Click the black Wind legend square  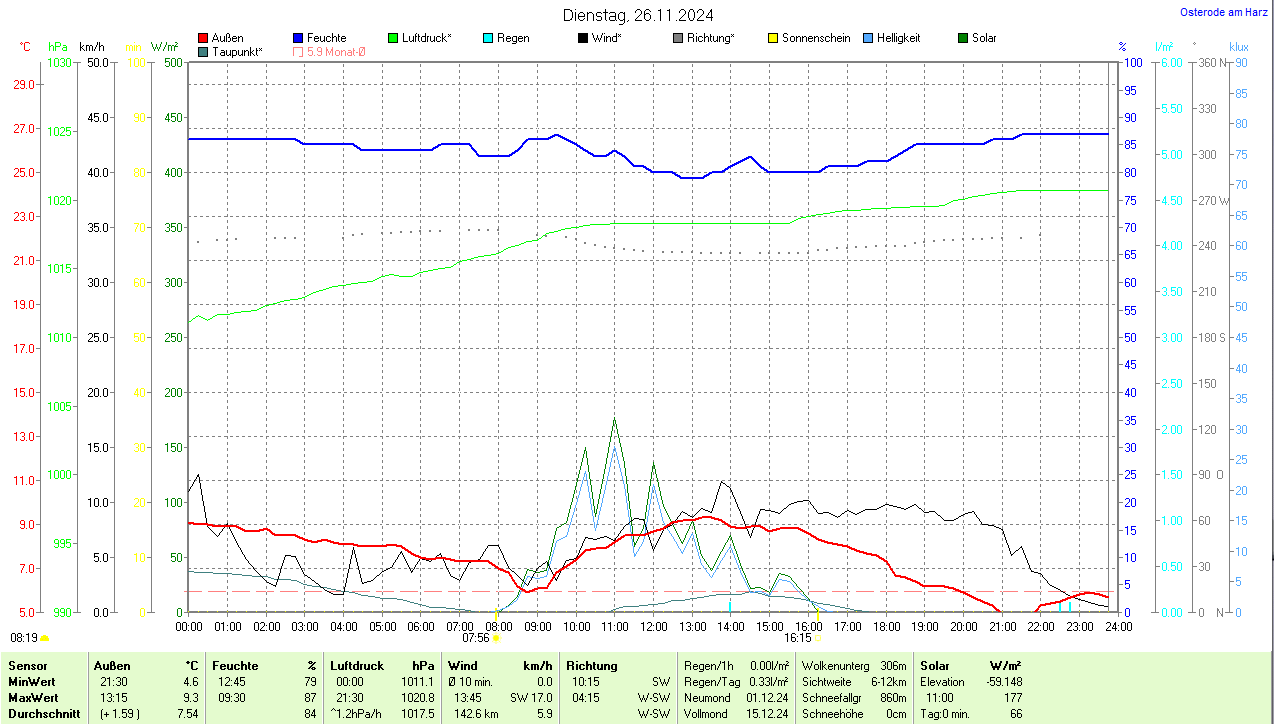click(x=583, y=38)
